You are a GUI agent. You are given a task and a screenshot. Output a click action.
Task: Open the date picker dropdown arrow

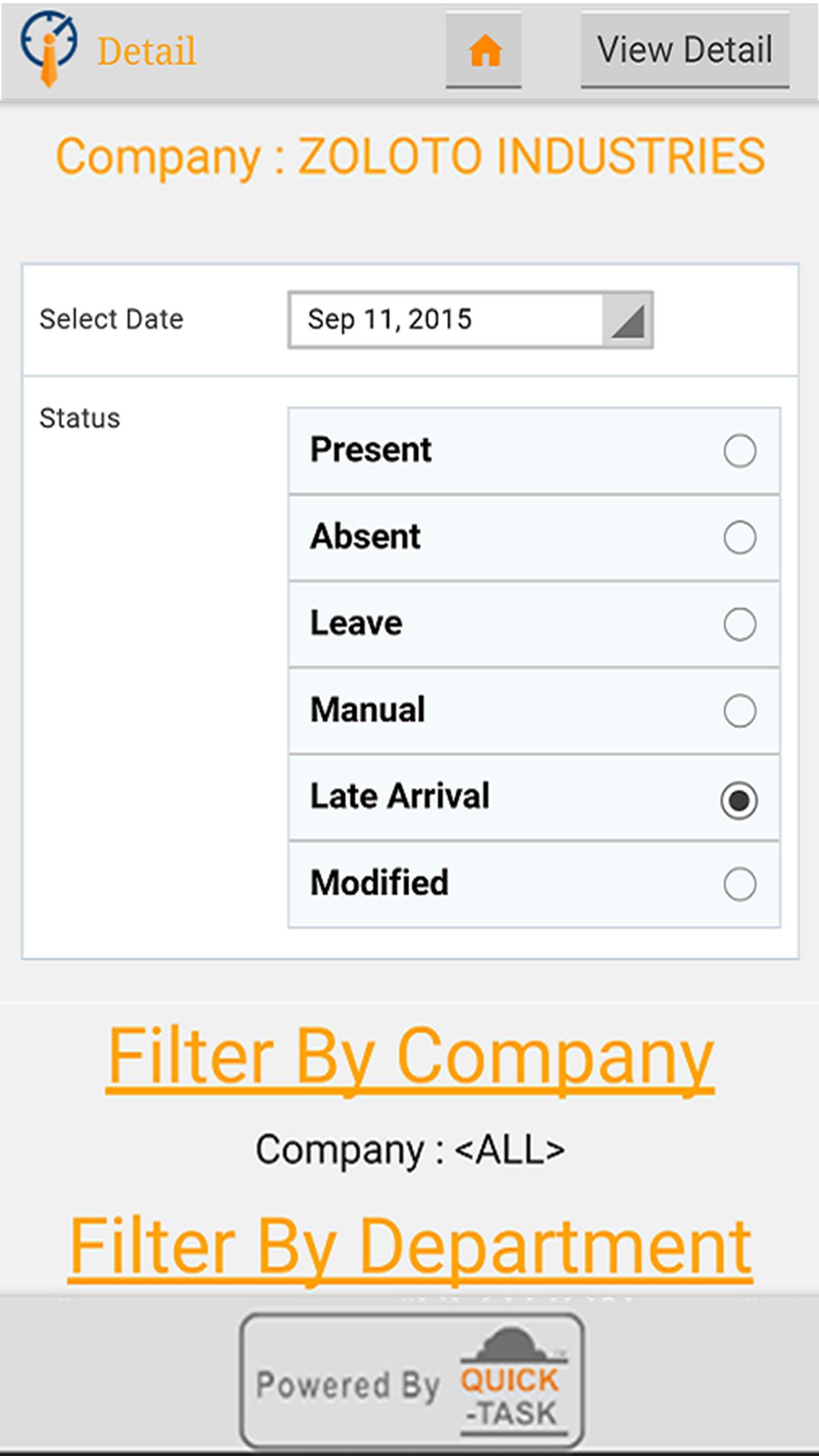point(627,320)
